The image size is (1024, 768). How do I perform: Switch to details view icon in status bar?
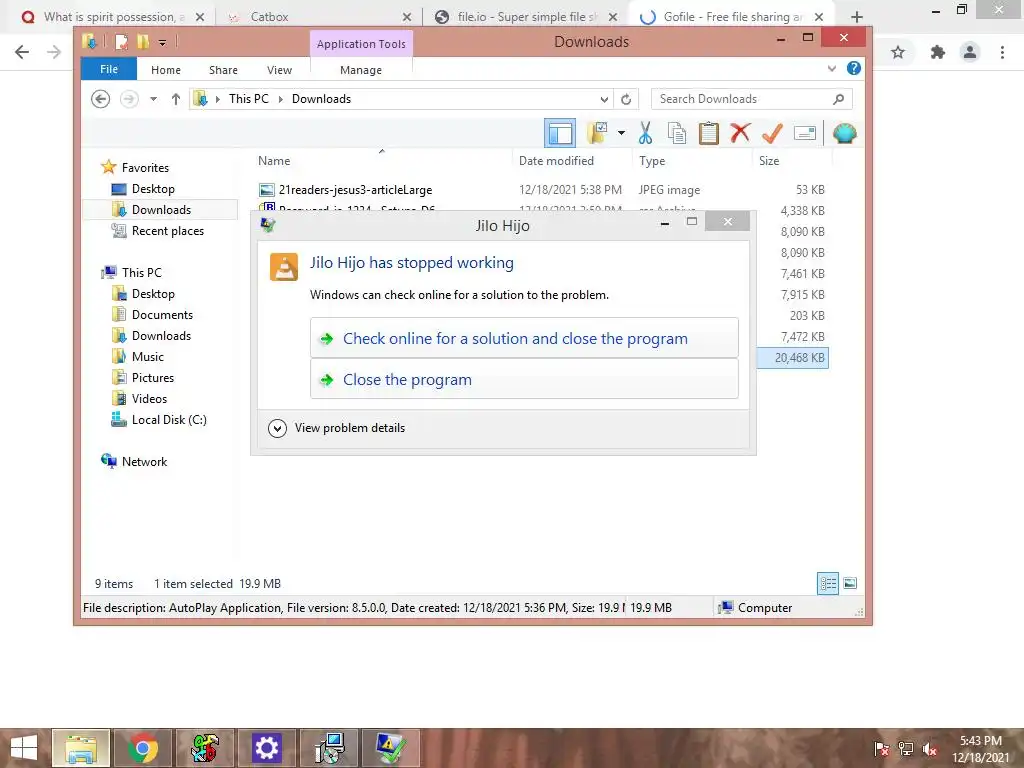[827, 583]
